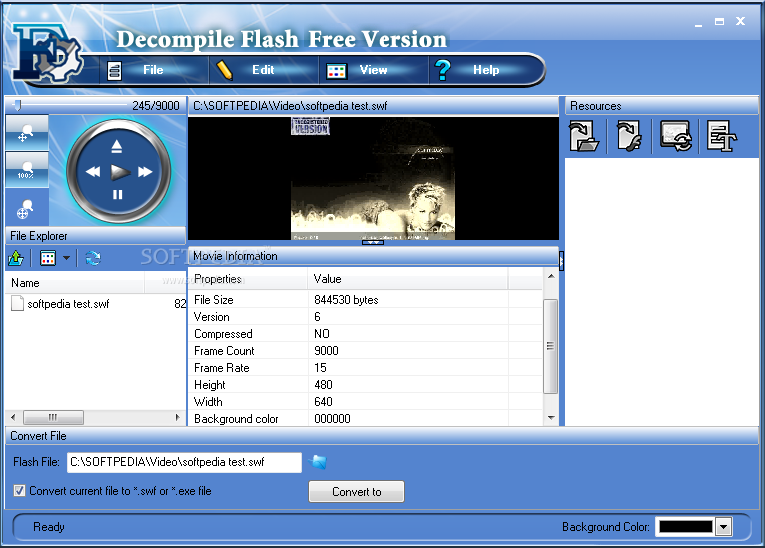The width and height of the screenshot is (765, 548).
Task: Click the pause button in the player wheel
Action: pos(118,195)
